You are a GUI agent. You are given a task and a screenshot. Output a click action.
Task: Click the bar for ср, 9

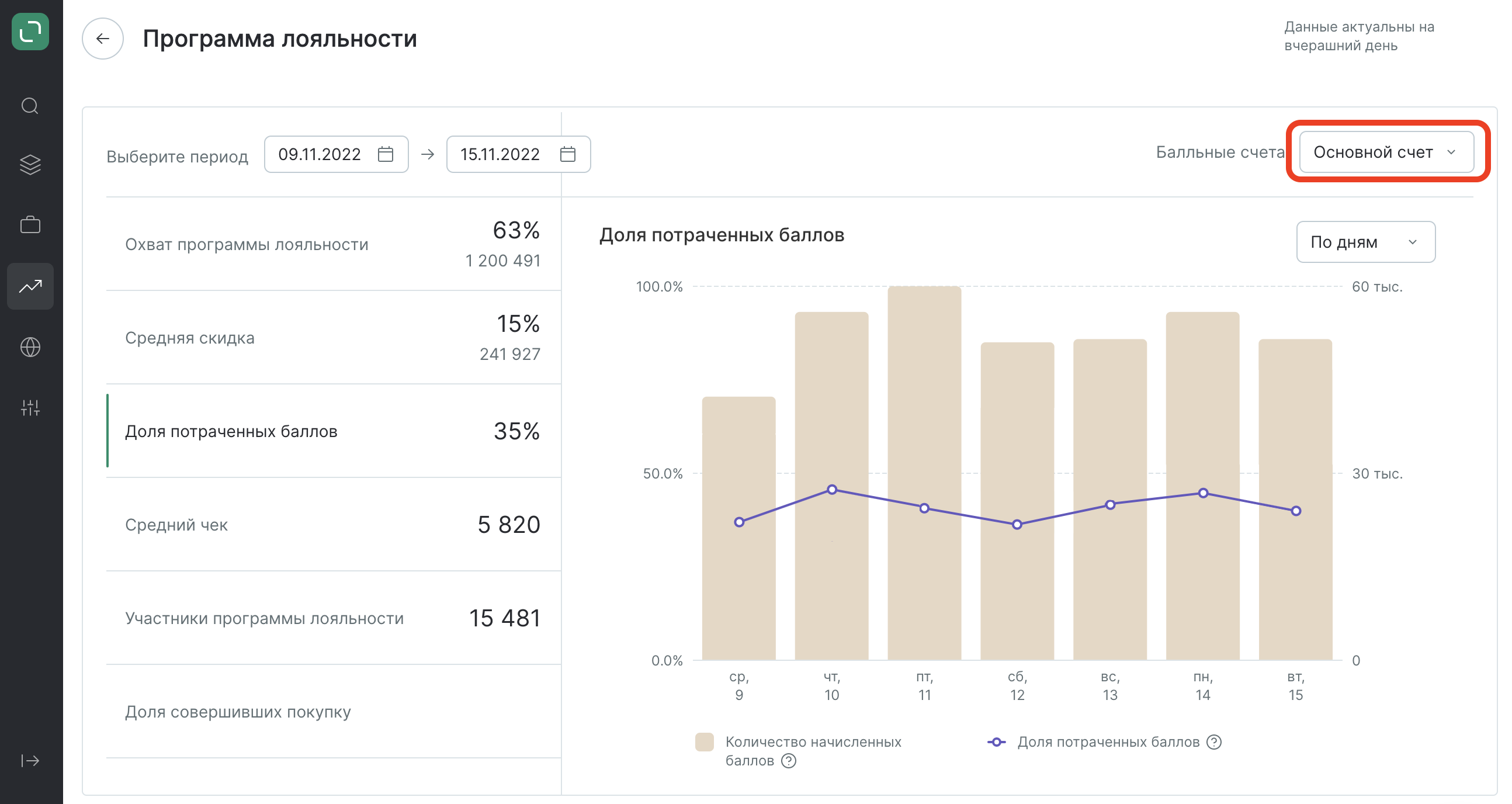(x=739, y=528)
